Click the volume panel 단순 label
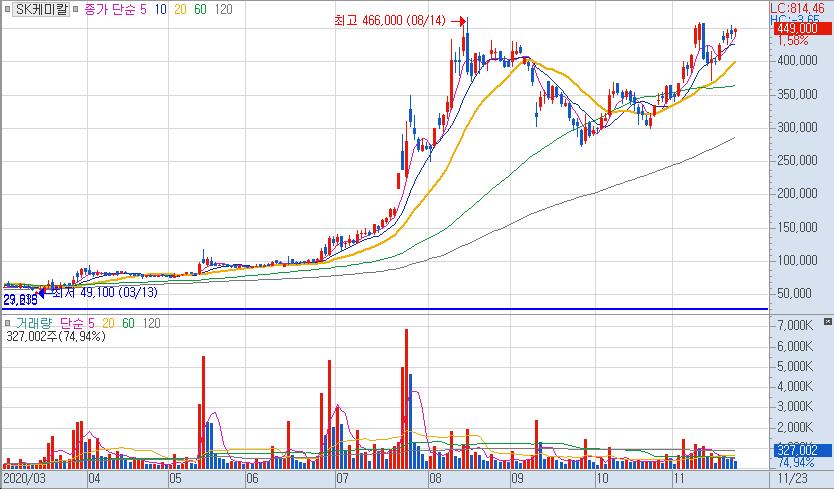 tap(71, 323)
